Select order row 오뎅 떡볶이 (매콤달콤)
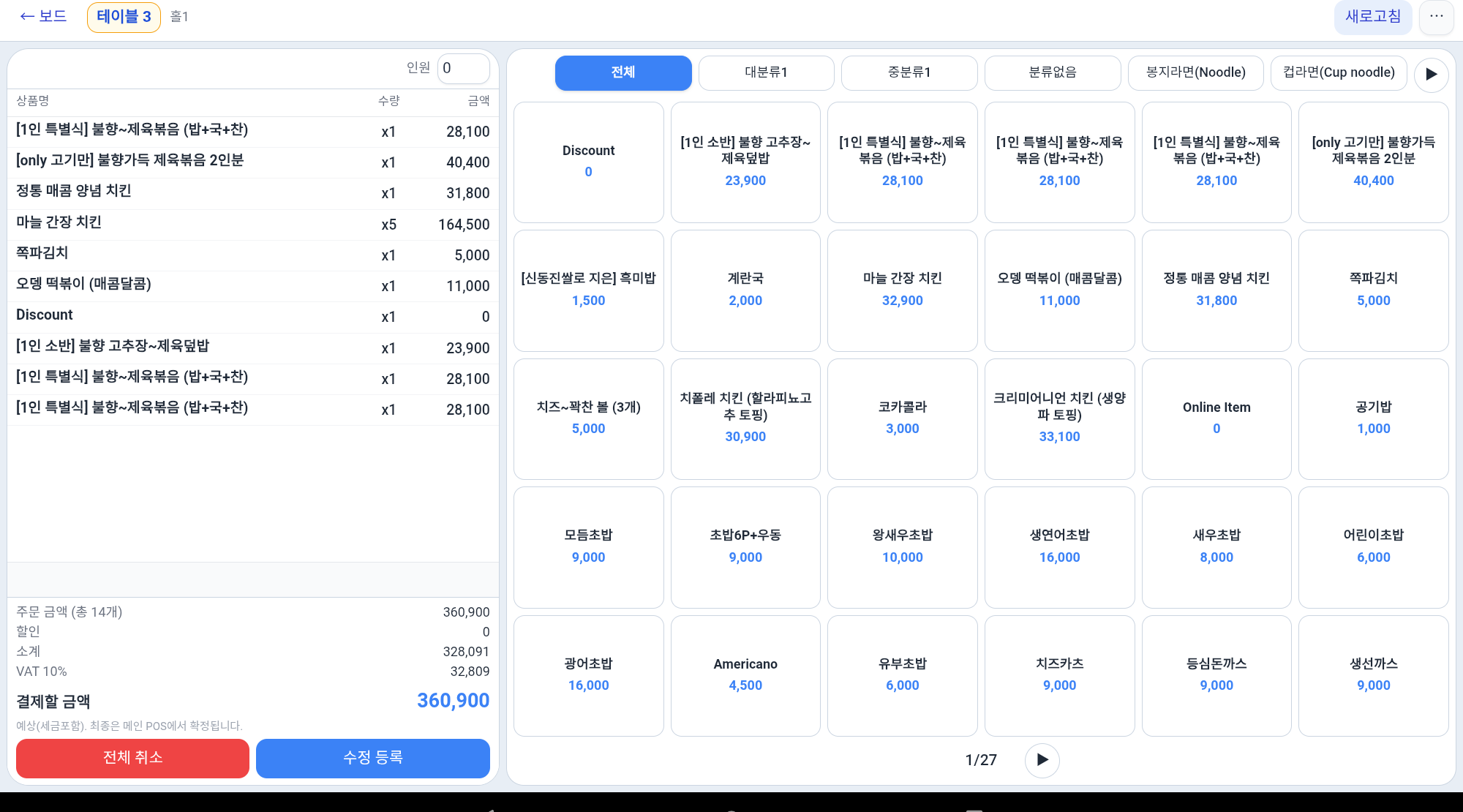The width and height of the screenshot is (1463, 812). click(253, 286)
